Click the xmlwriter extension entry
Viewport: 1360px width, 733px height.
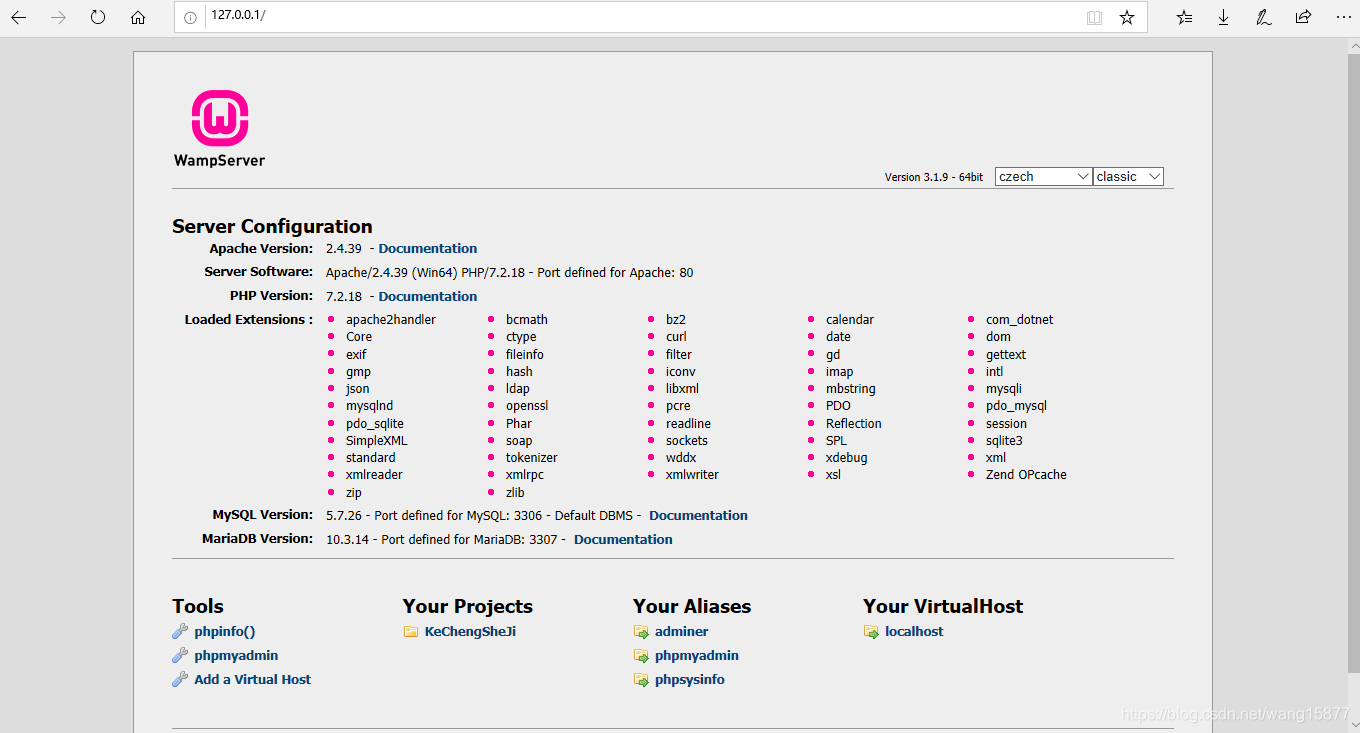click(x=692, y=474)
